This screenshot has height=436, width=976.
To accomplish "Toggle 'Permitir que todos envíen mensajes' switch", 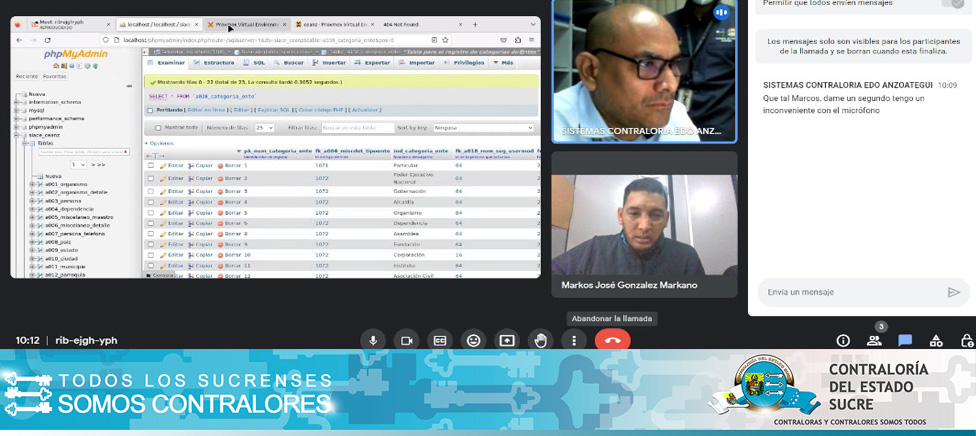I will pos(952,3).
